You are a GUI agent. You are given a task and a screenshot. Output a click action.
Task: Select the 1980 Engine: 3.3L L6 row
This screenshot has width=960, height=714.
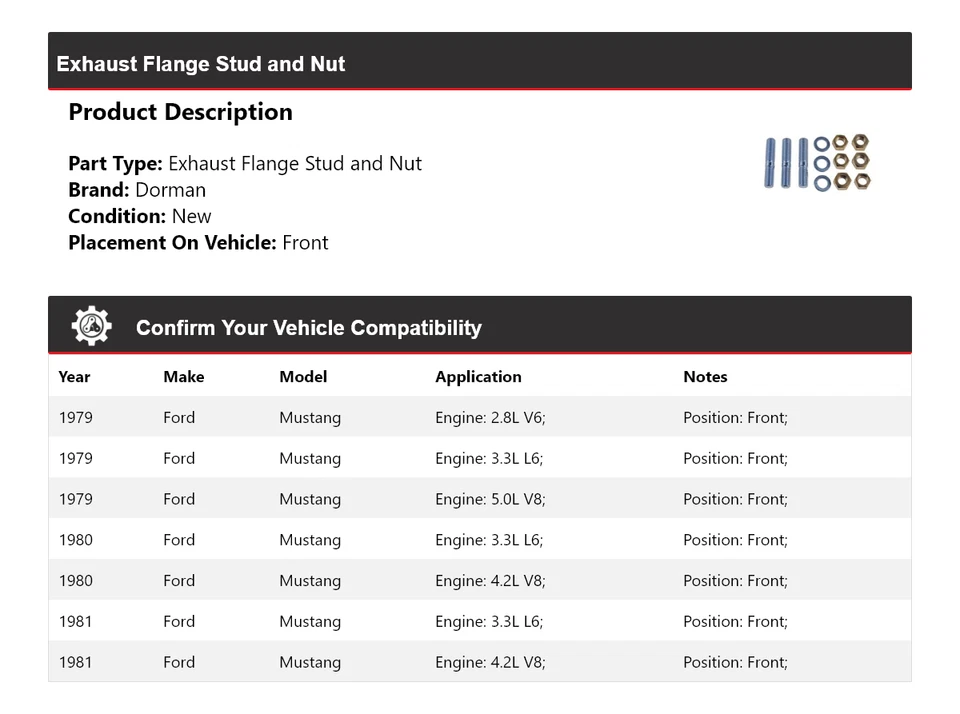click(x=479, y=540)
